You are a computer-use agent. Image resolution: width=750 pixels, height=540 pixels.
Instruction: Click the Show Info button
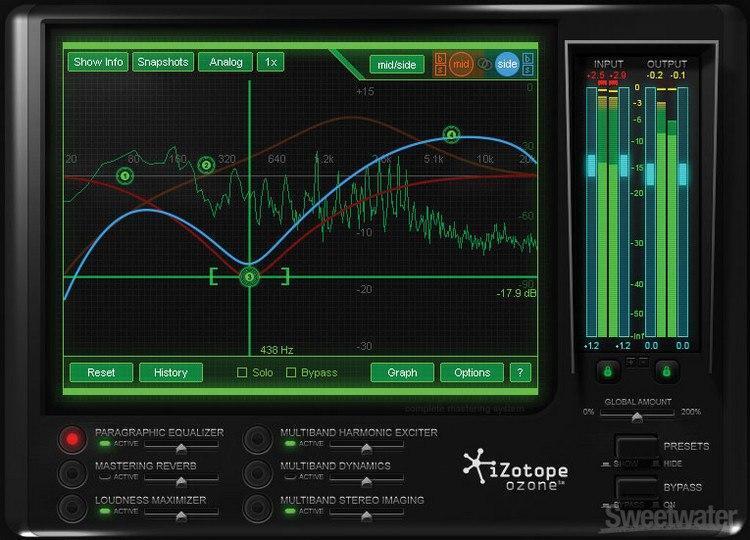98,62
